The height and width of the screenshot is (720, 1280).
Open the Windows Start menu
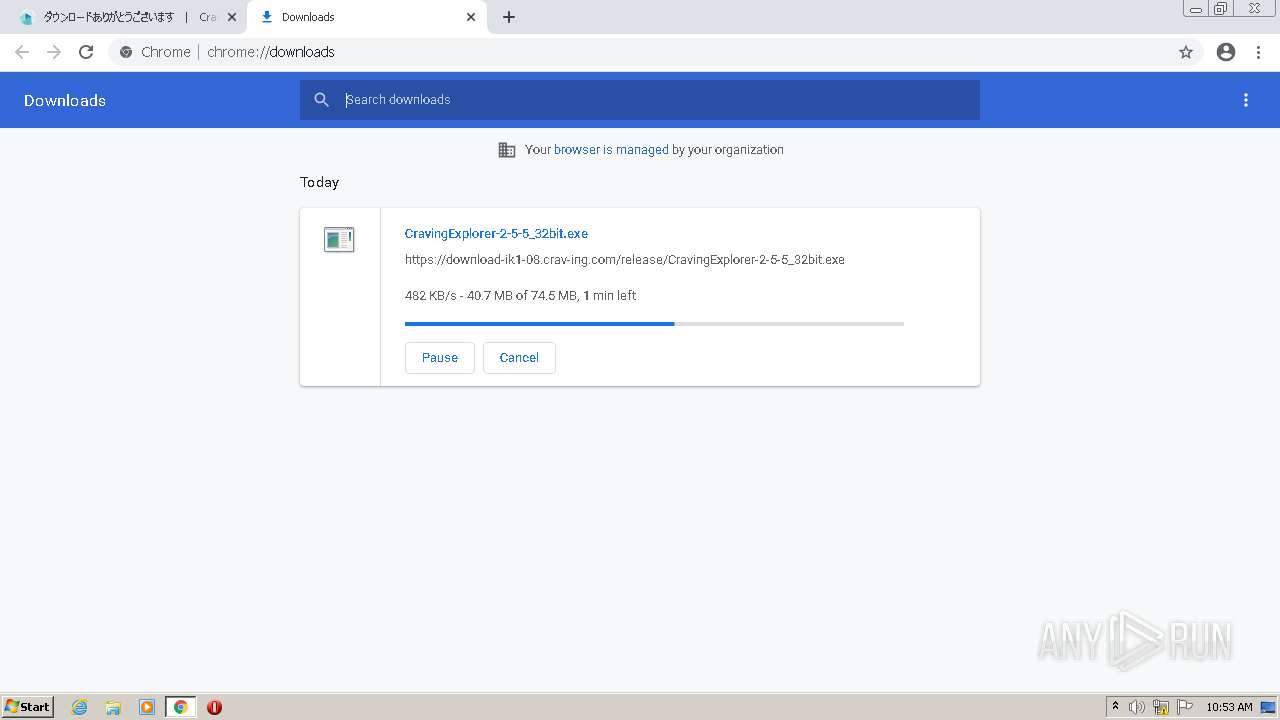(x=28, y=707)
